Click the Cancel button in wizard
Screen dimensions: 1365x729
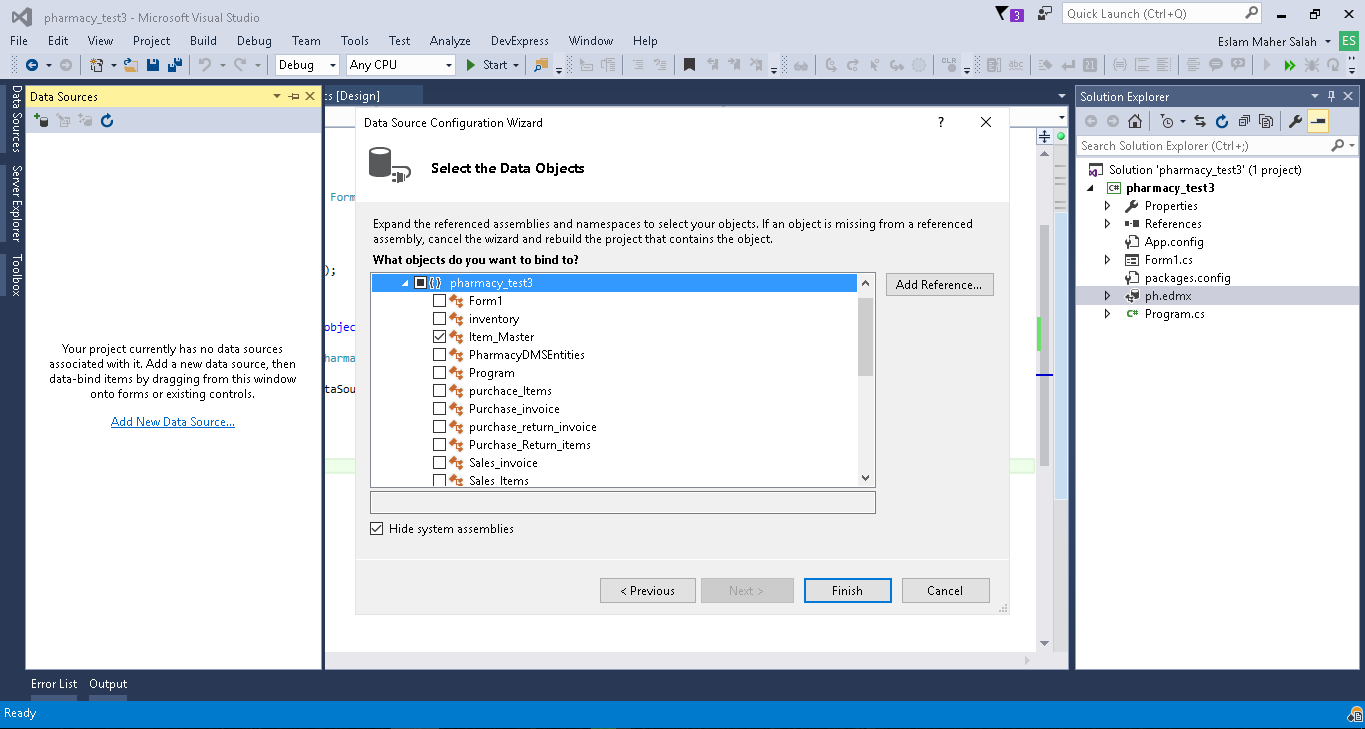point(945,591)
